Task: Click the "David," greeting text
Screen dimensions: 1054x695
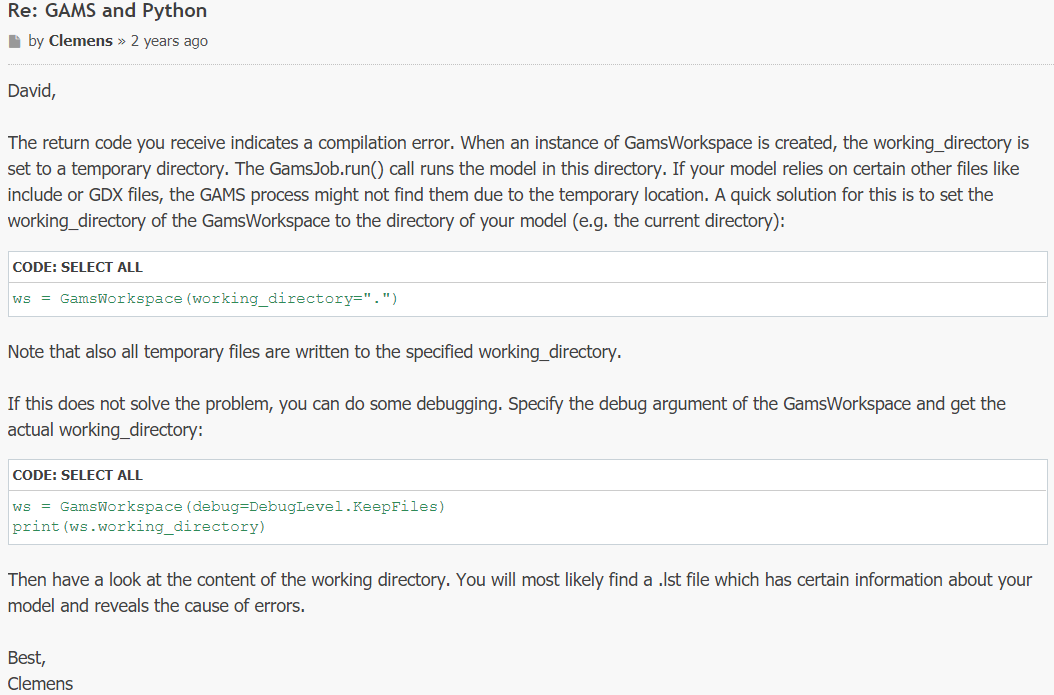Action: pos(32,91)
